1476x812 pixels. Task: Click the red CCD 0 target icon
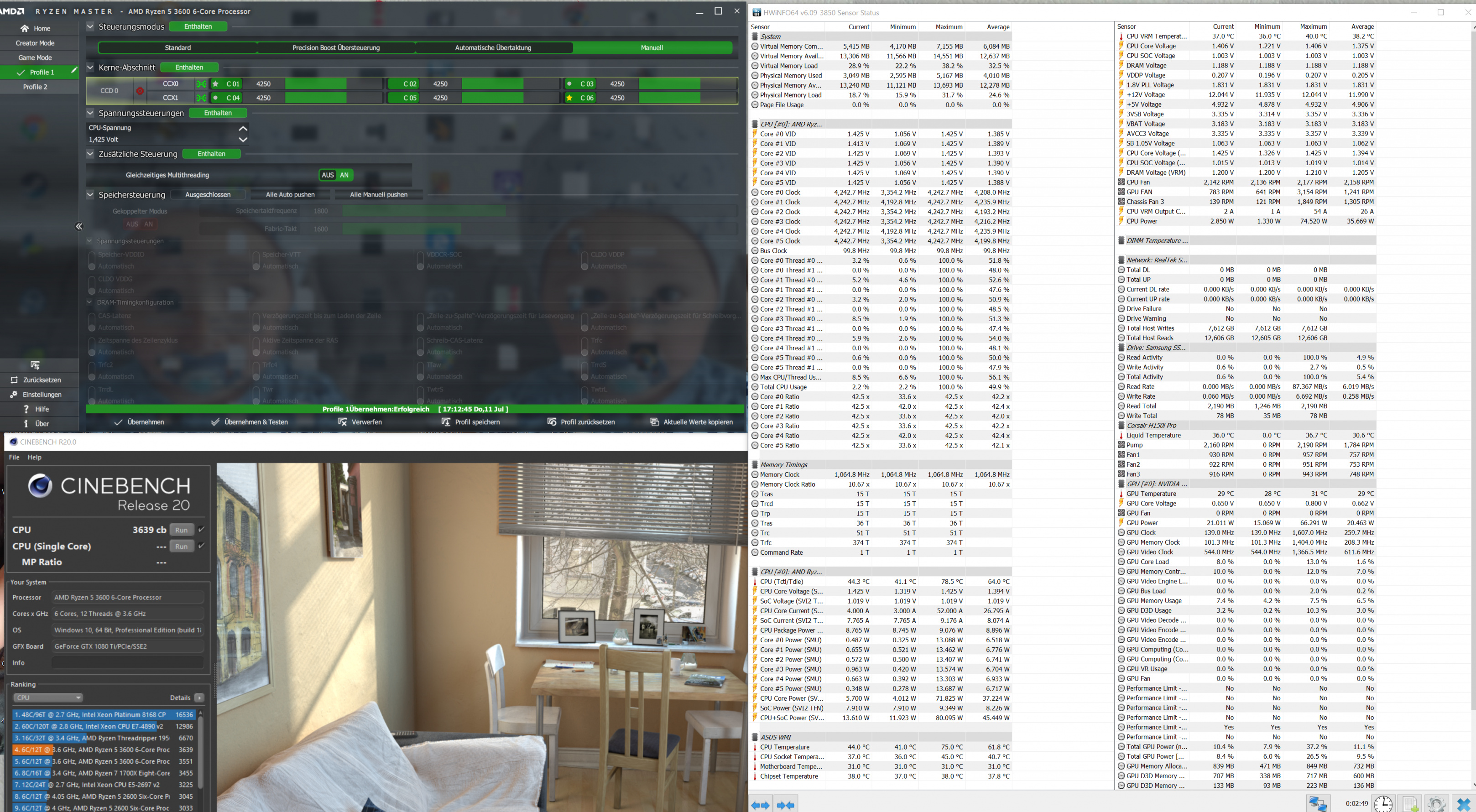coord(140,90)
